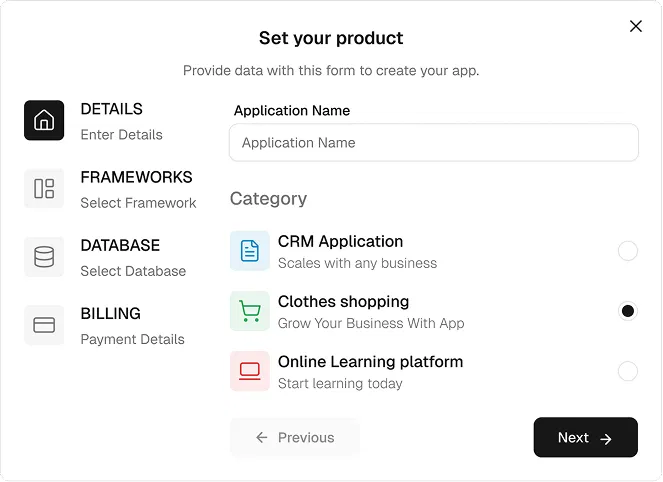Go to the BILLING step
This screenshot has height=482, width=663.
(x=110, y=313)
